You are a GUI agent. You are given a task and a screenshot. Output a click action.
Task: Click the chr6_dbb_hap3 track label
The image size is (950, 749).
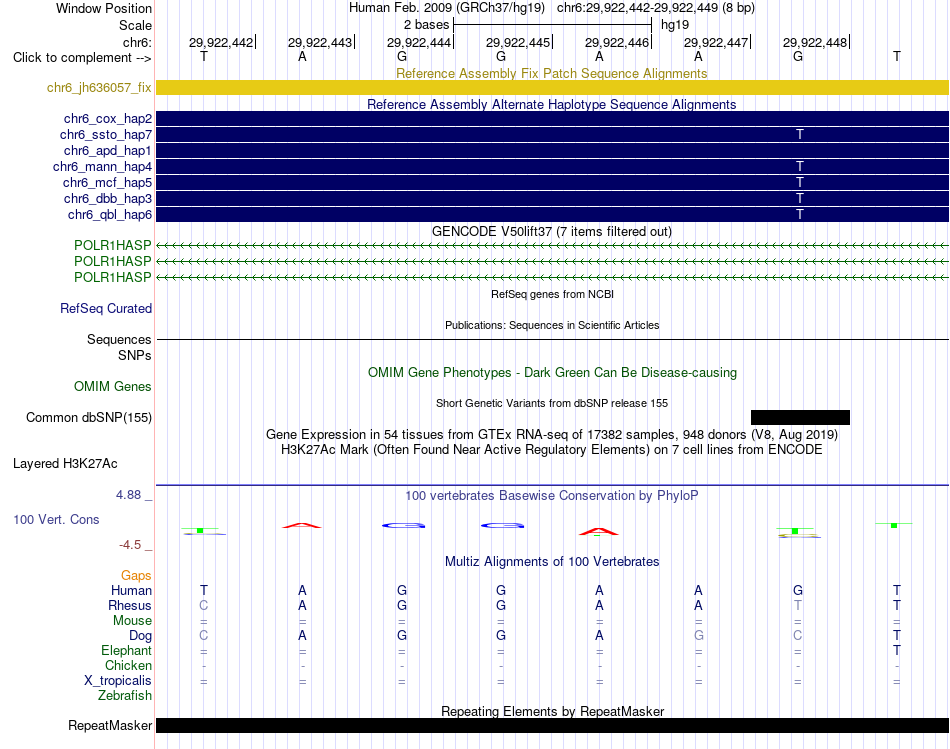(x=108, y=199)
